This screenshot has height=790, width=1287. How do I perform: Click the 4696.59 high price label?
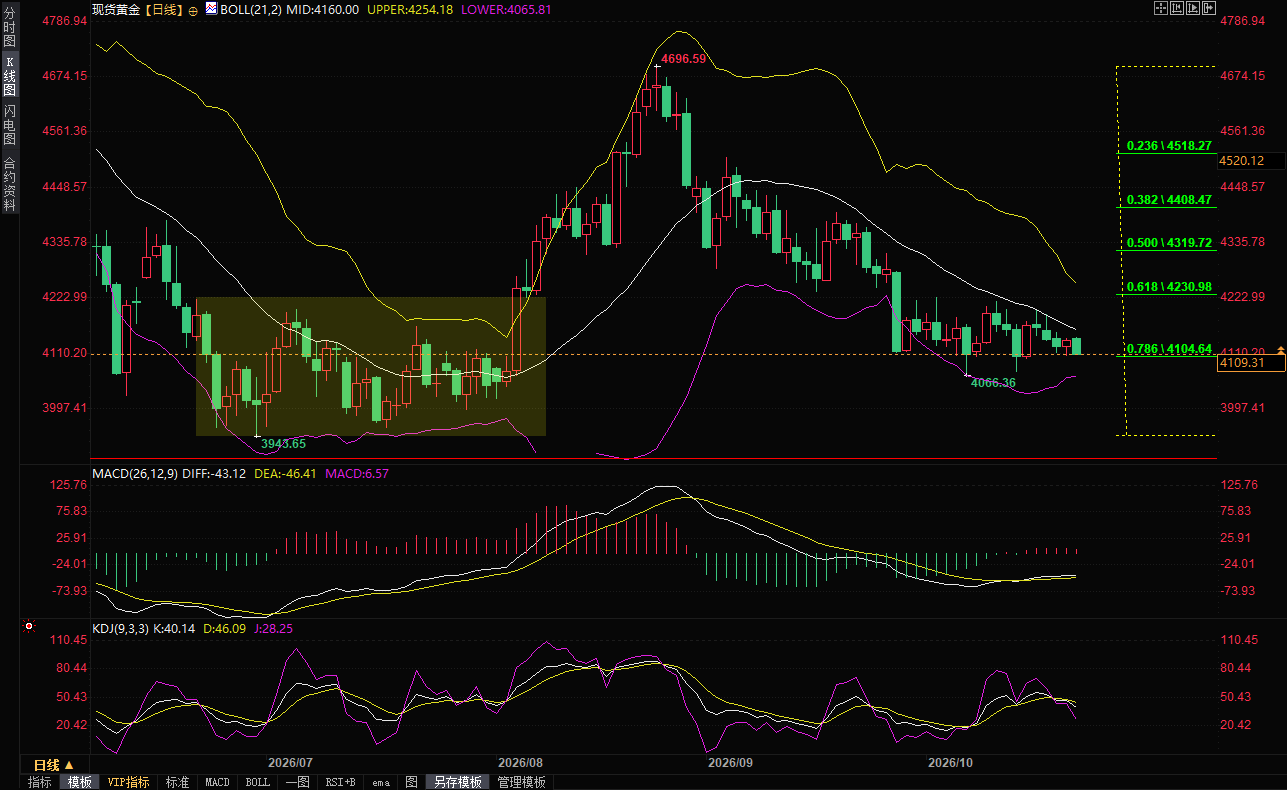coord(683,59)
